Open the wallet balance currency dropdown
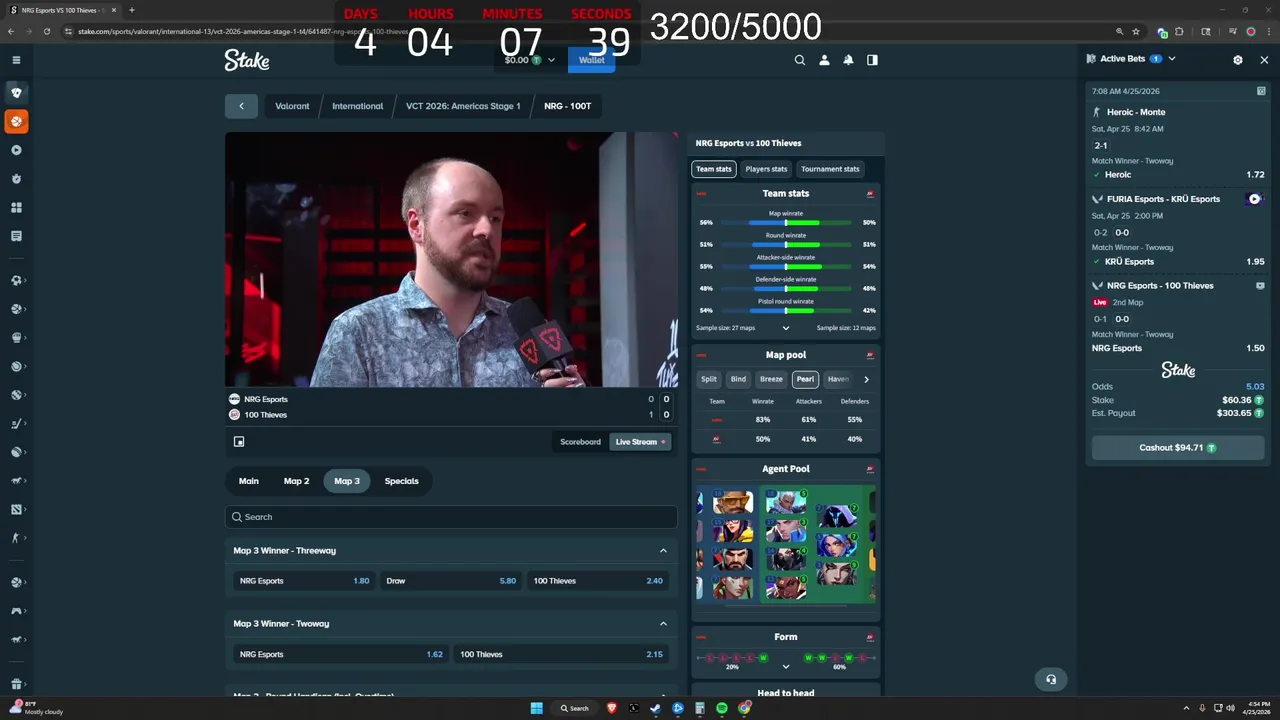This screenshot has height=720, width=1280. pyautogui.click(x=529, y=60)
